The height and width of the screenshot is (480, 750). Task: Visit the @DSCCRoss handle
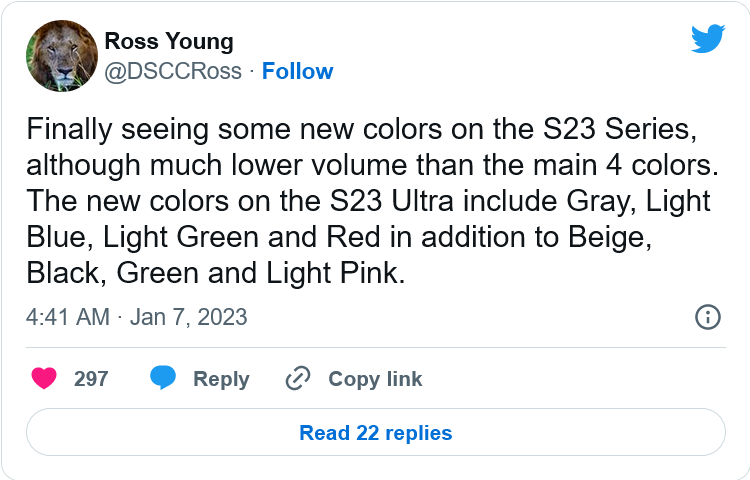(173, 71)
